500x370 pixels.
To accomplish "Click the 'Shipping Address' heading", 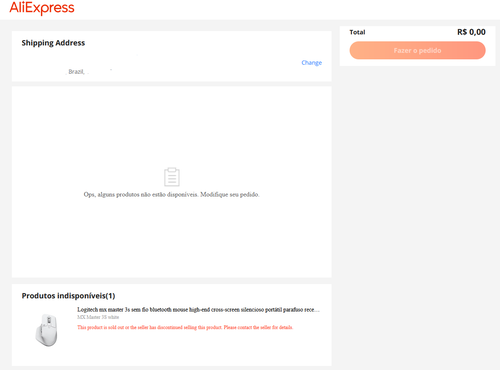I will [x=53, y=43].
